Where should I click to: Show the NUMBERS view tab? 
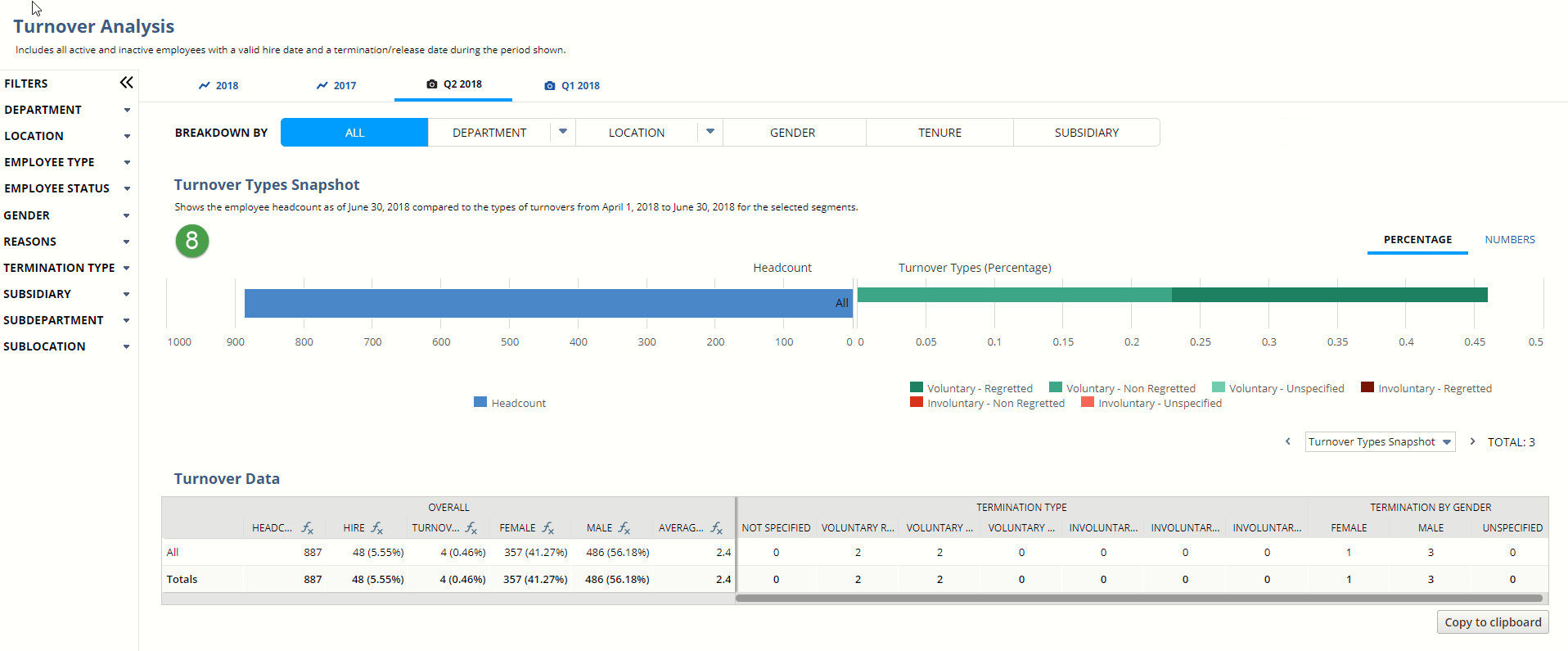click(1510, 240)
